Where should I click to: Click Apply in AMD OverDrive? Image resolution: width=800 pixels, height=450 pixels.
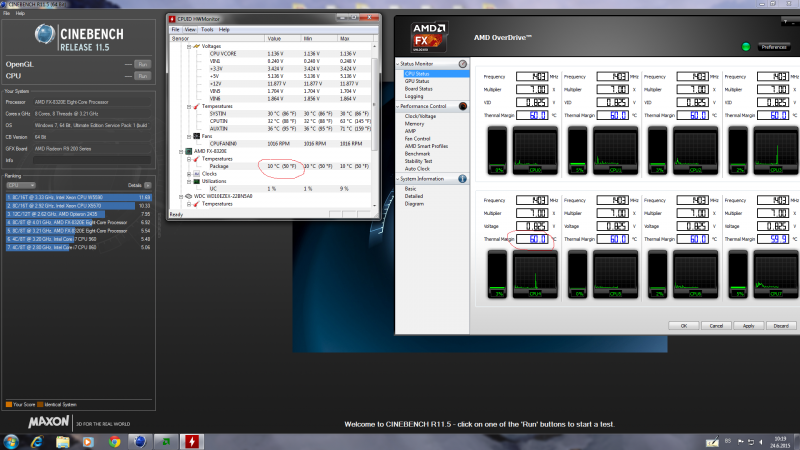click(x=748, y=326)
